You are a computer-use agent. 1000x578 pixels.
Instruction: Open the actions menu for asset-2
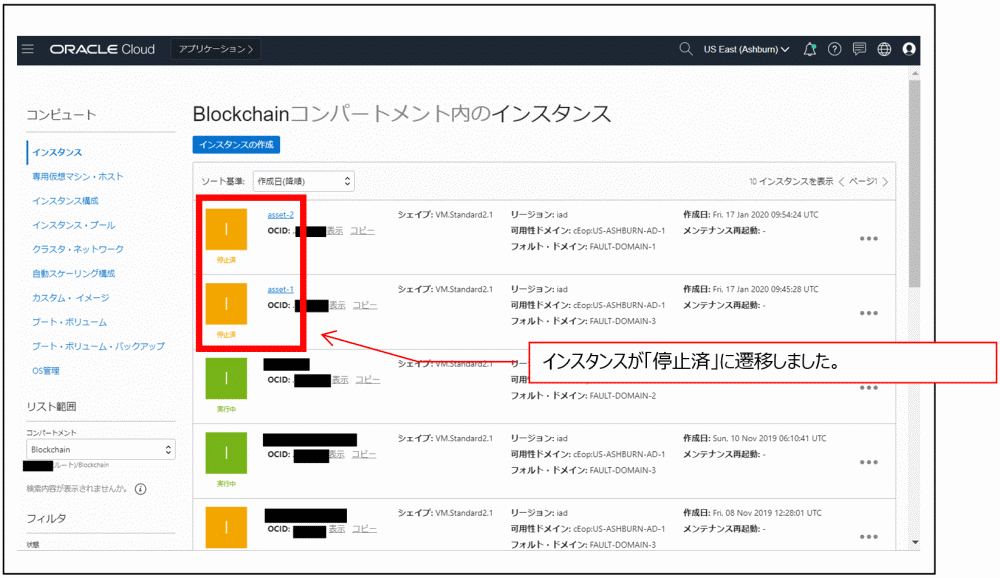click(x=869, y=239)
